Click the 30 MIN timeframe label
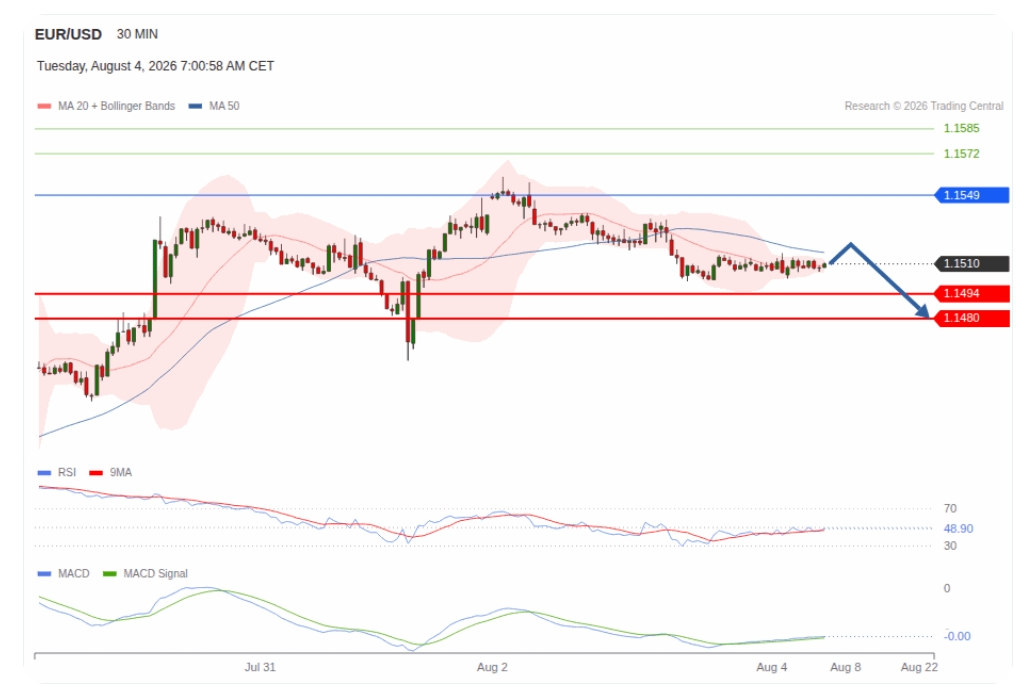This screenshot has width=1025, height=694. coord(137,34)
